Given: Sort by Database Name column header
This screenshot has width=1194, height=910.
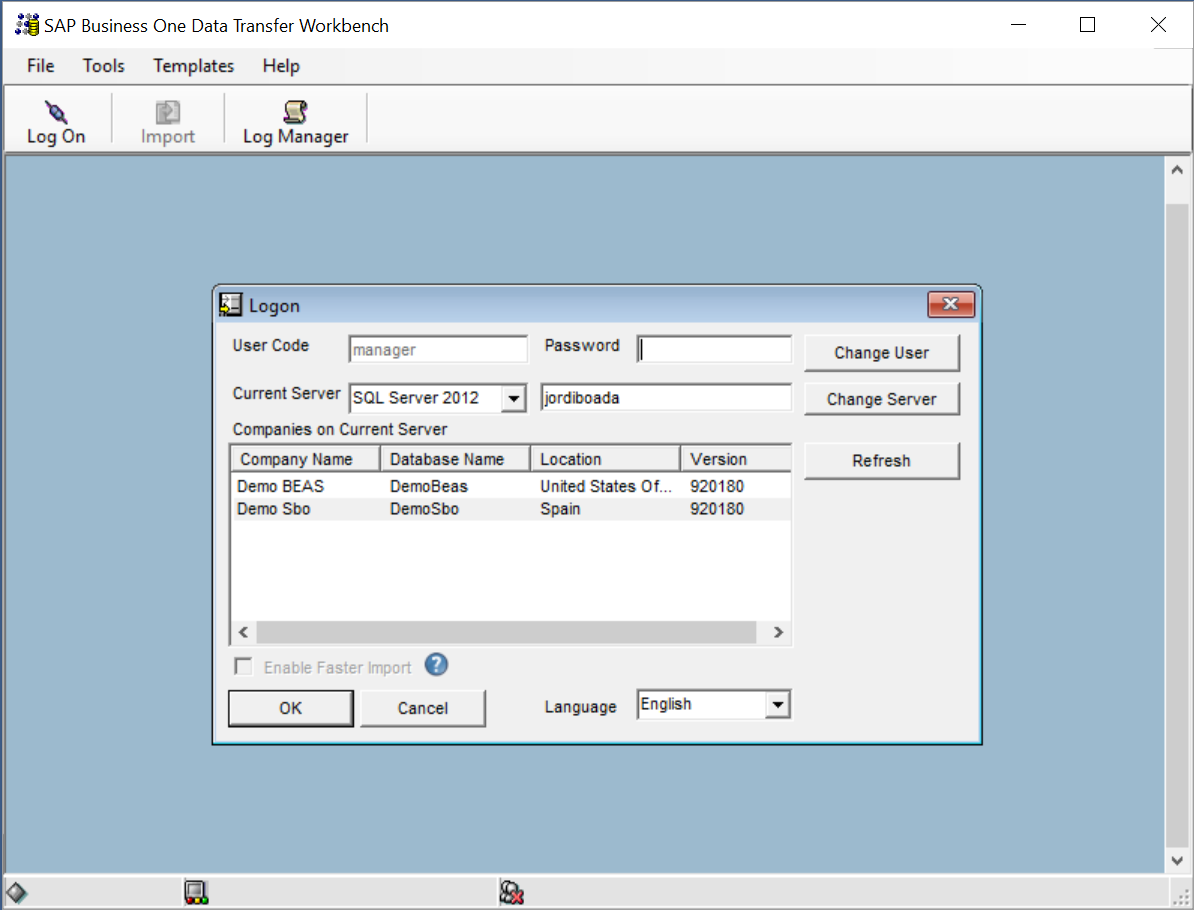Looking at the screenshot, I should pyautogui.click(x=455, y=459).
